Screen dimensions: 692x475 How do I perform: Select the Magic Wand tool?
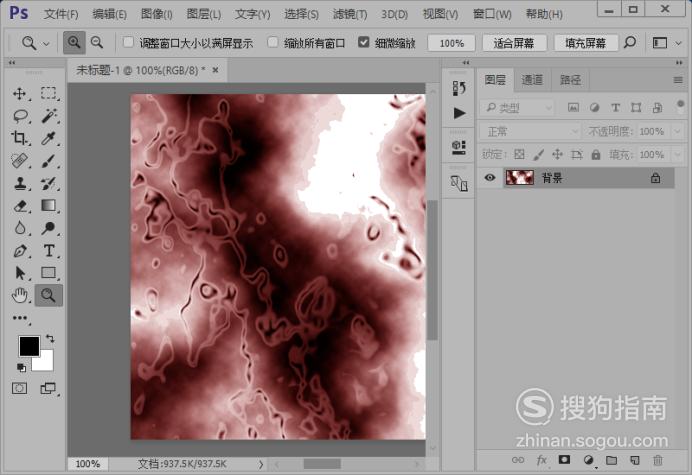pos(49,116)
